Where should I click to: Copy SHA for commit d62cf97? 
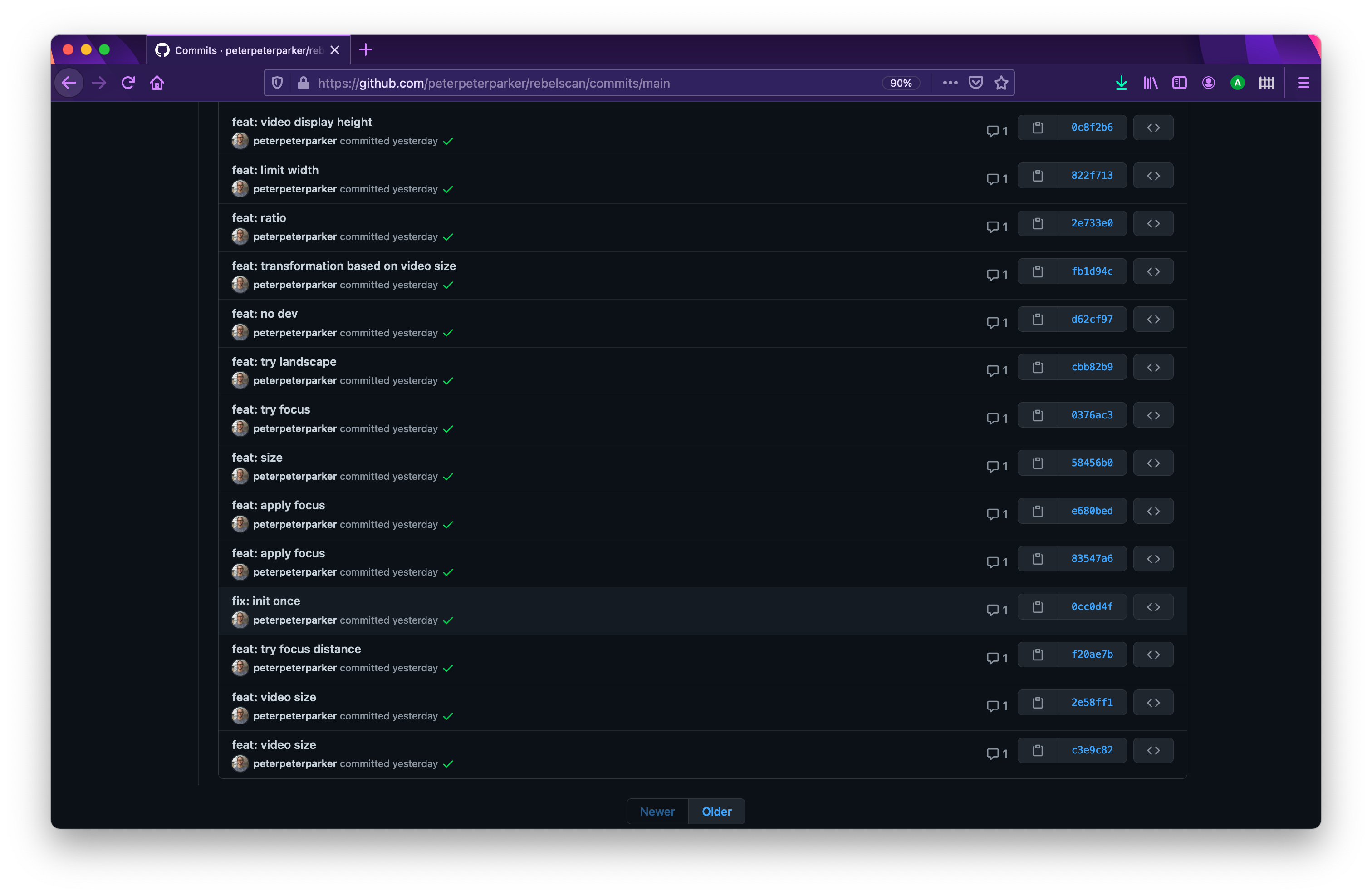[1038, 320]
